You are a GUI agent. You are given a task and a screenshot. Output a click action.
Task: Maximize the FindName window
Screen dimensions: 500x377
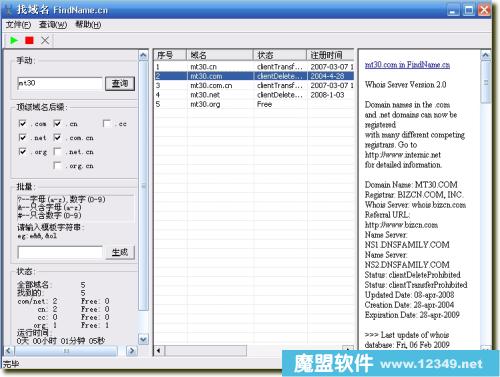point(468,10)
